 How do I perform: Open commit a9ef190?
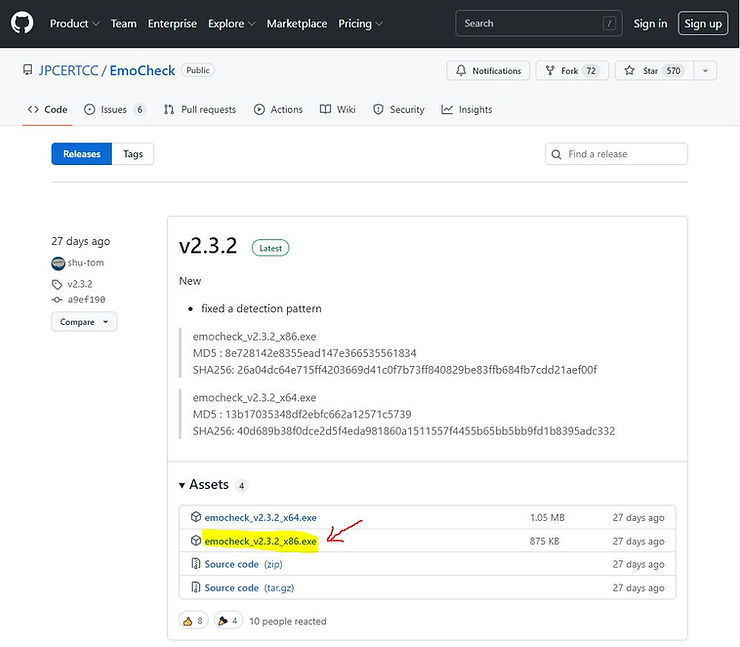click(x=86, y=300)
